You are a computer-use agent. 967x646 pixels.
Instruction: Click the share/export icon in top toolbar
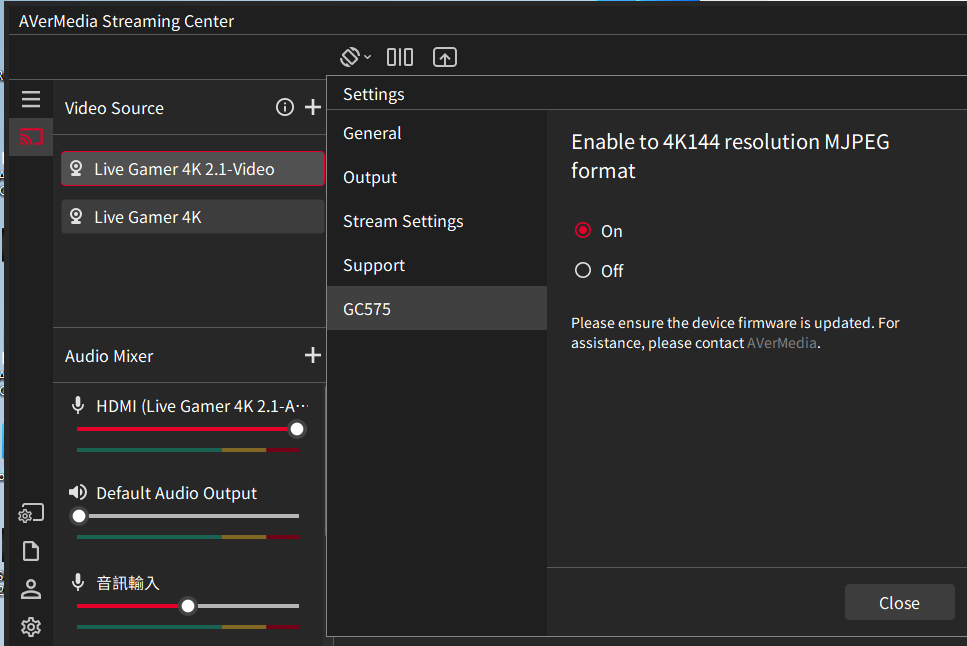coord(445,57)
